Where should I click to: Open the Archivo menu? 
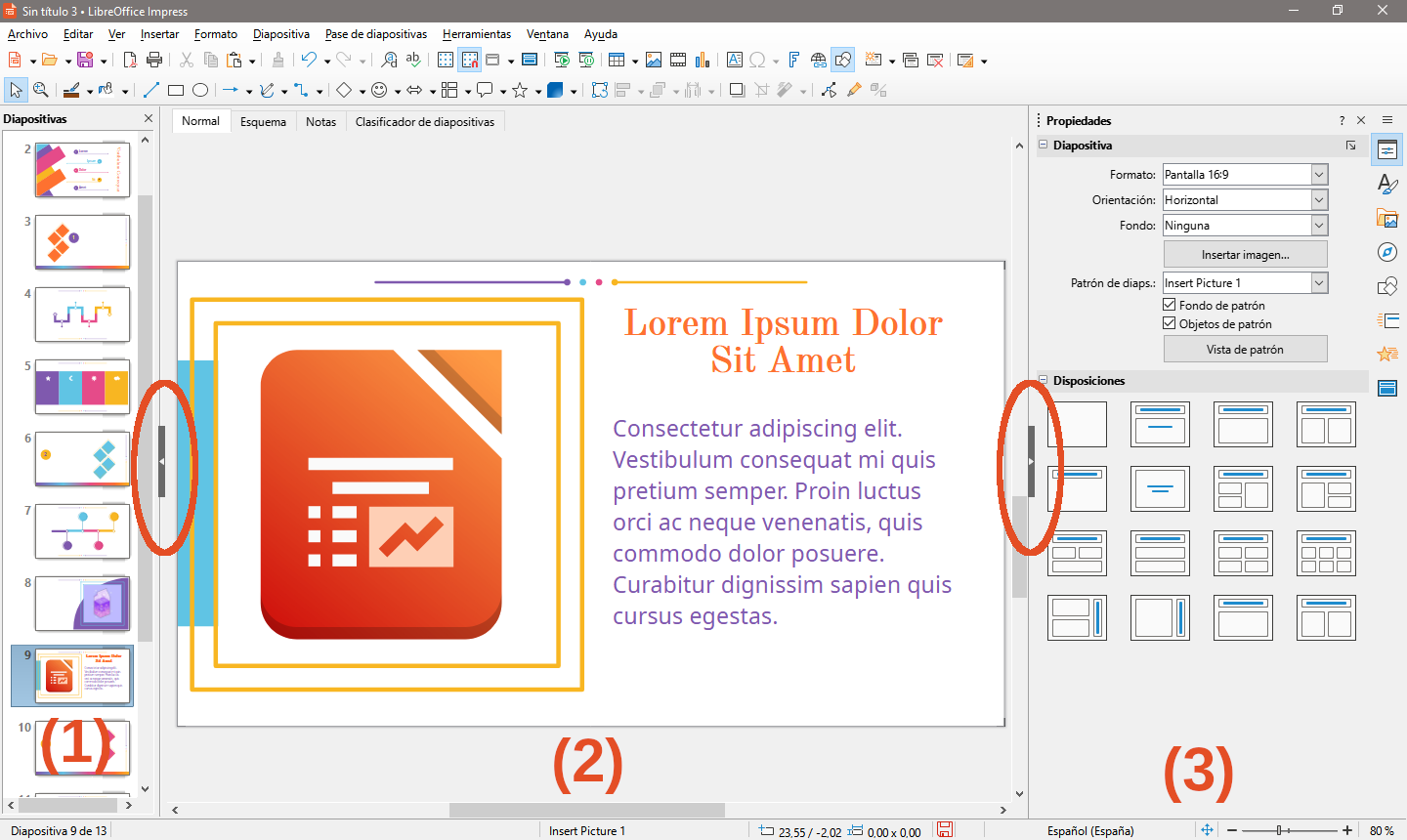click(x=27, y=34)
